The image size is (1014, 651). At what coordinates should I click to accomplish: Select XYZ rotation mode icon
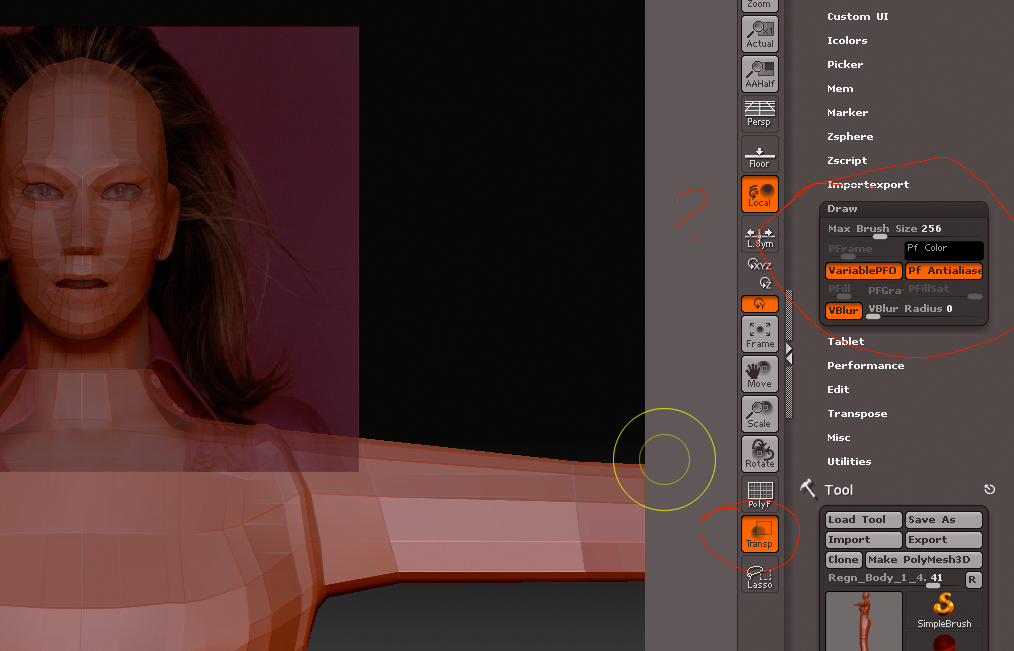coord(760,264)
